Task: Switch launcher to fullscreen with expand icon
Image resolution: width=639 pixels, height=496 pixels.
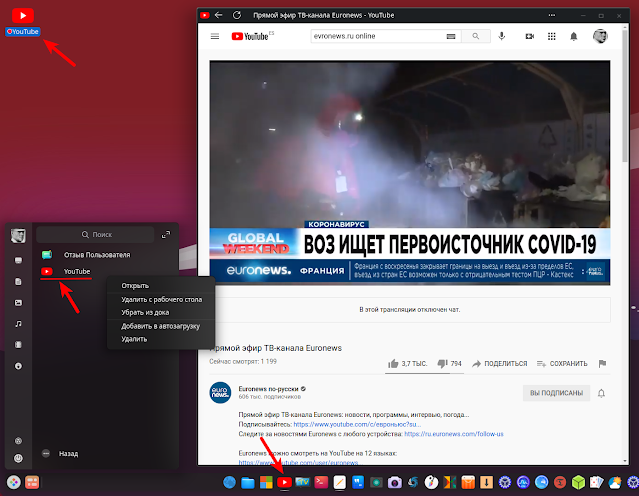Action: 166,235
